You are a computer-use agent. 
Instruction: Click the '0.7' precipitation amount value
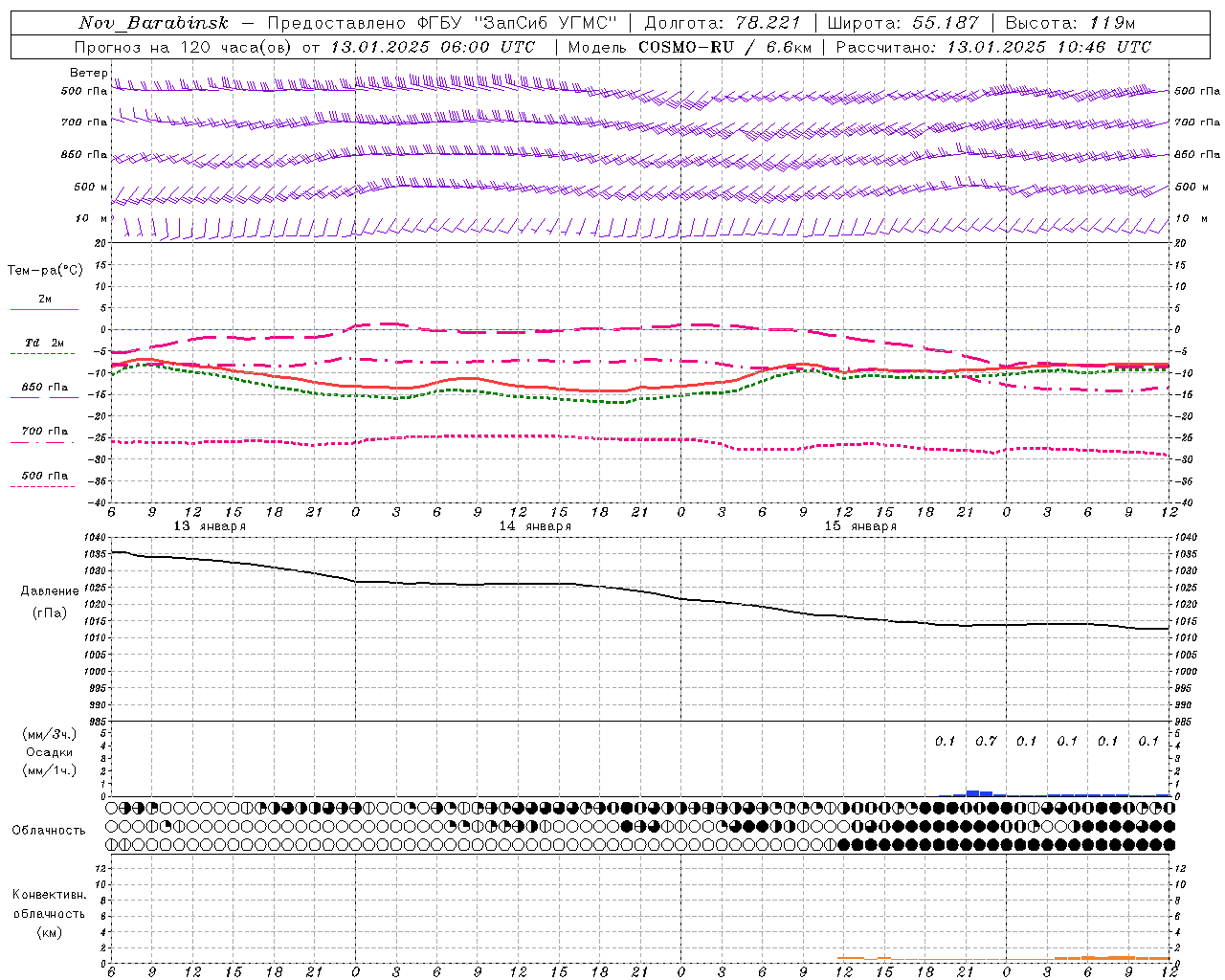click(986, 742)
